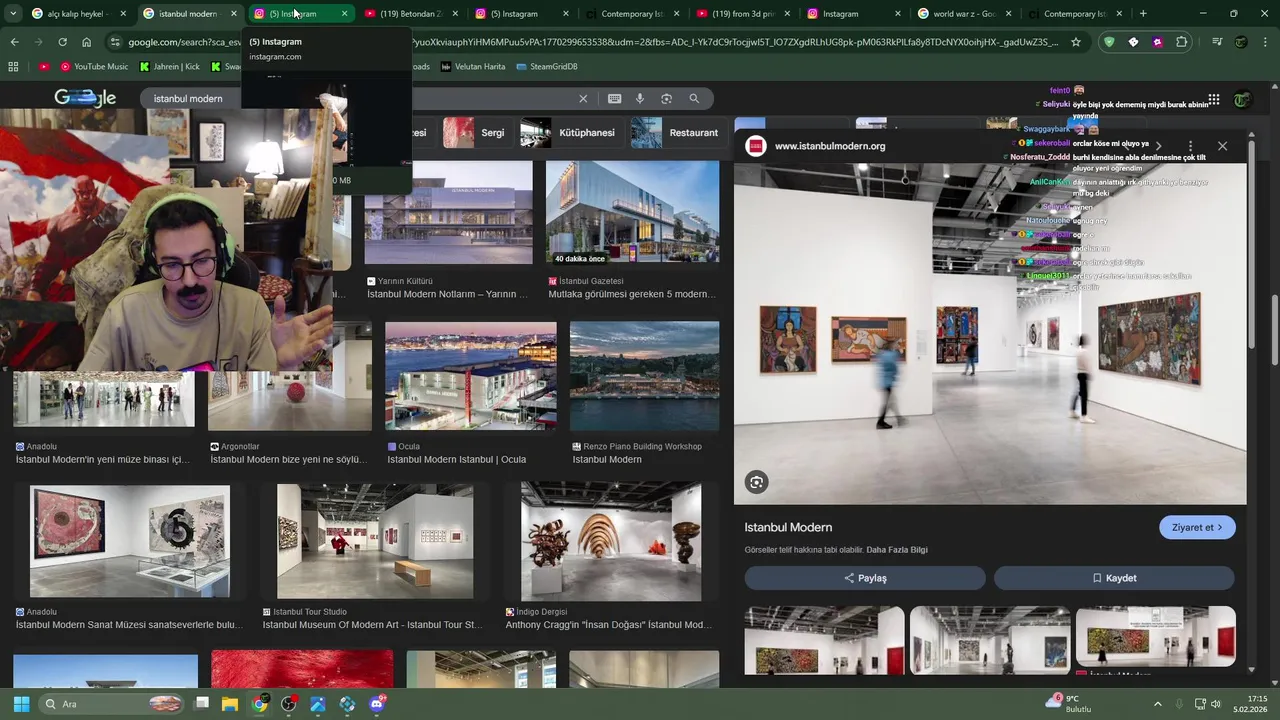Viewport: 1280px width, 720px height.
Task: Click the large gallery preview image
Action: [990, 334]
